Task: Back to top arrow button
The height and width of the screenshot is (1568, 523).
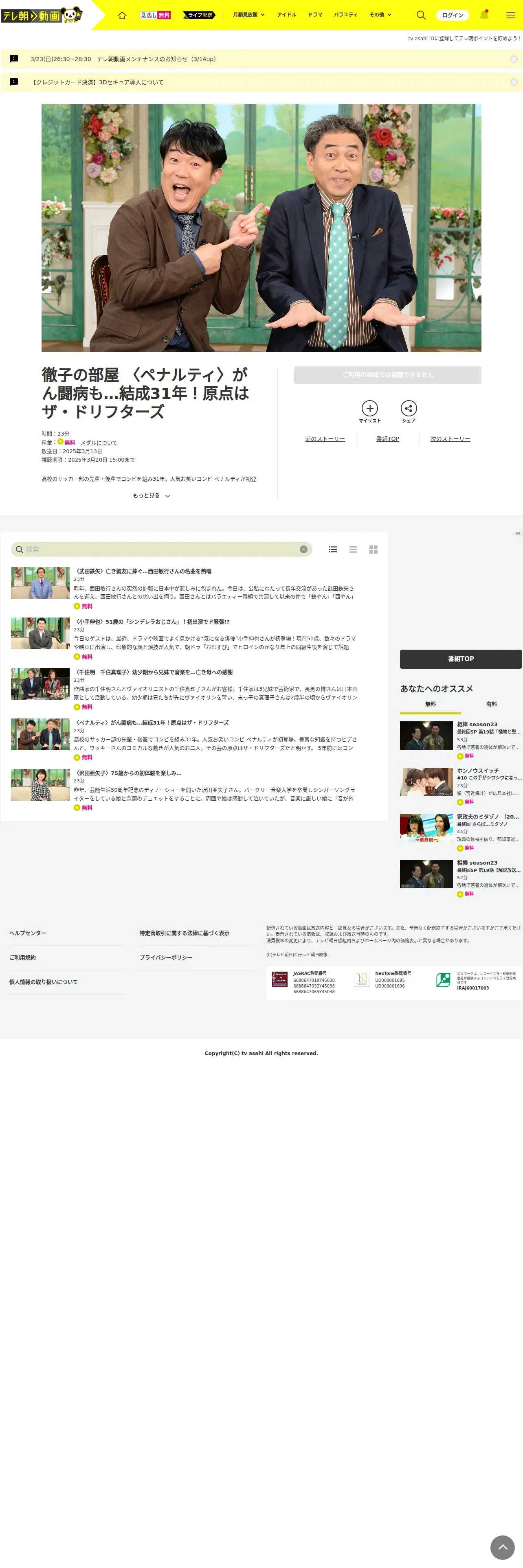Action: pyautogui.click(x=503, y=1547)
